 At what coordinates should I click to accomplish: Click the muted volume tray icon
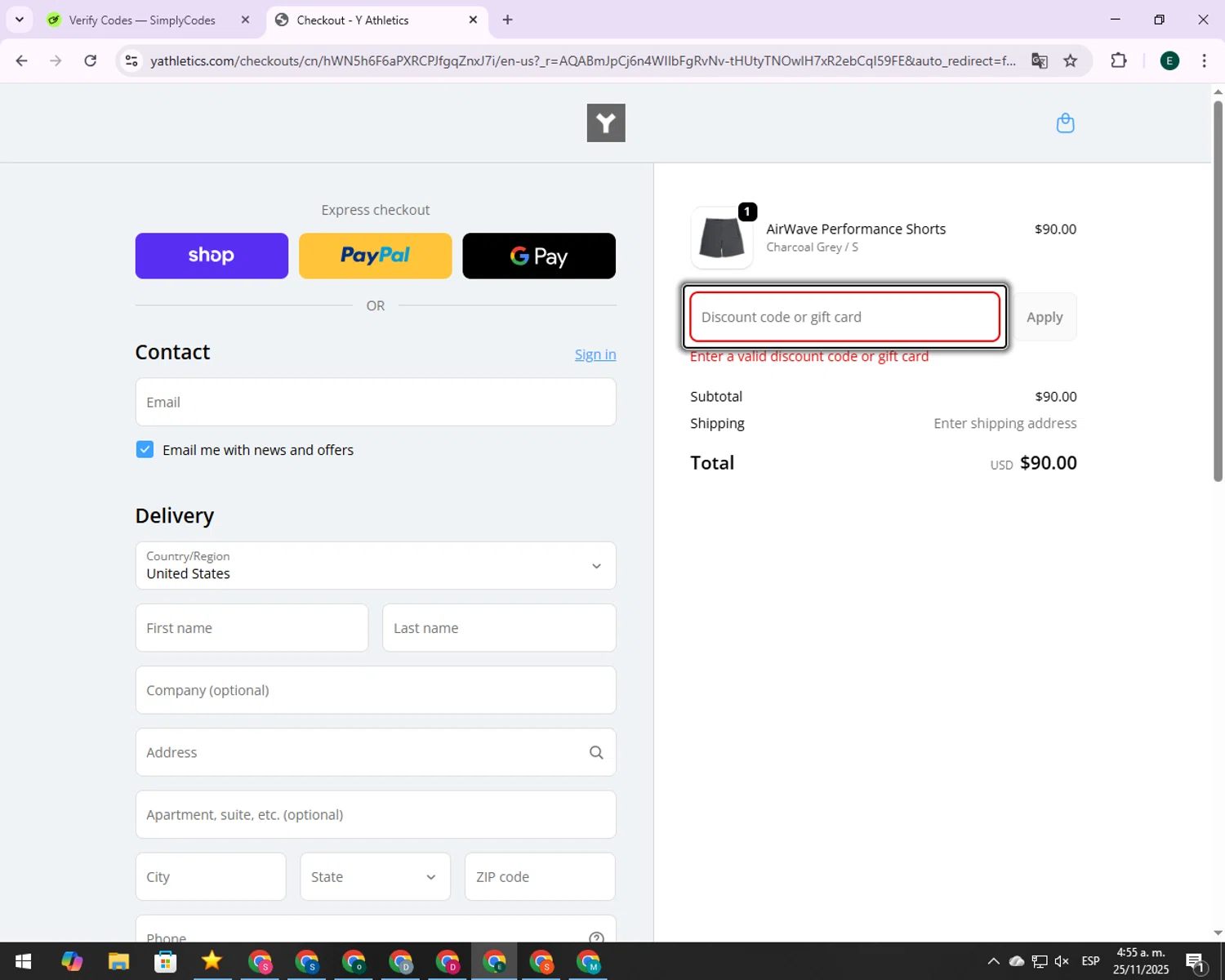point(1062,961)
